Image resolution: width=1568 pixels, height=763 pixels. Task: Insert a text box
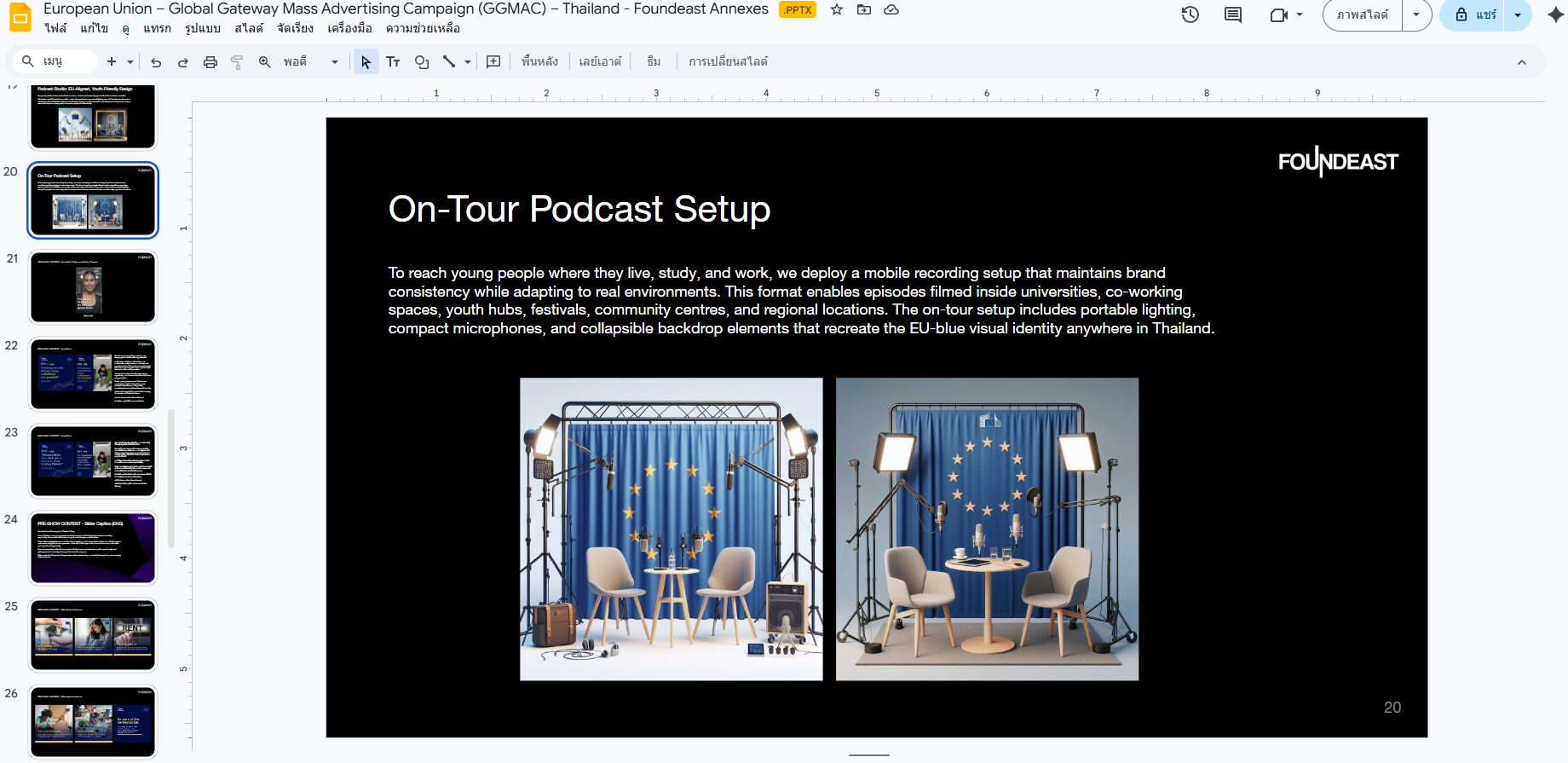[x=393, y=61]
